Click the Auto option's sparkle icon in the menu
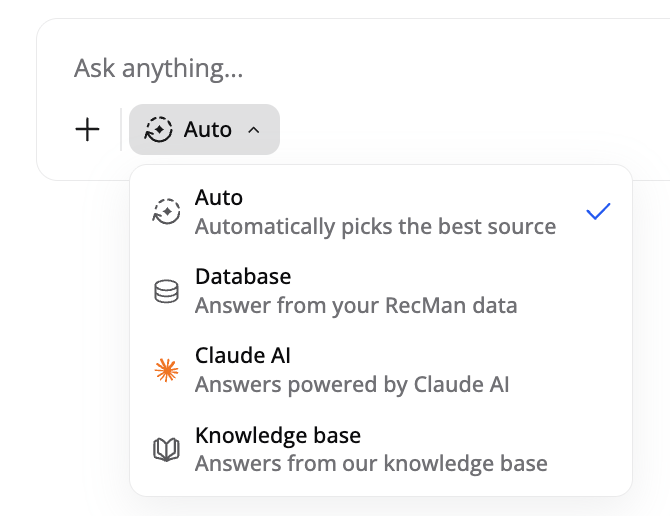This screenshot has width=670, height=516. click(x=167, y=211)
